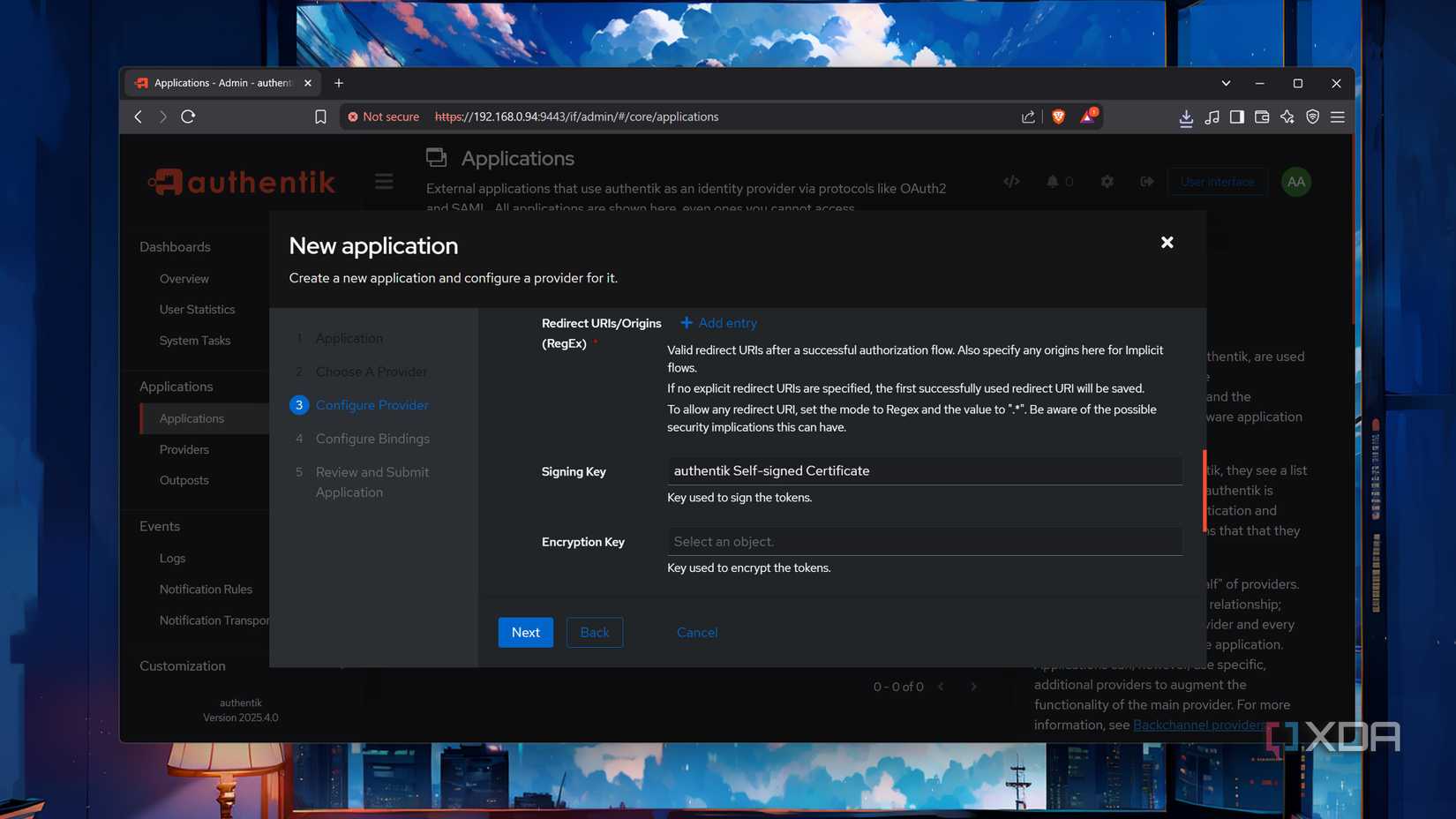This screenshot has width=1456, height=819.
Task: Toggle the bookmark star in address bar
Action: point(320,116)
